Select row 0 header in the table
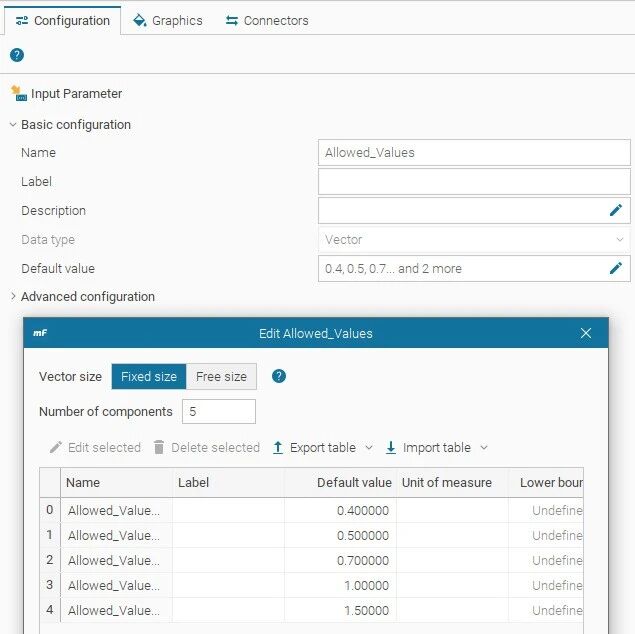635x634 pixels. 50,510
